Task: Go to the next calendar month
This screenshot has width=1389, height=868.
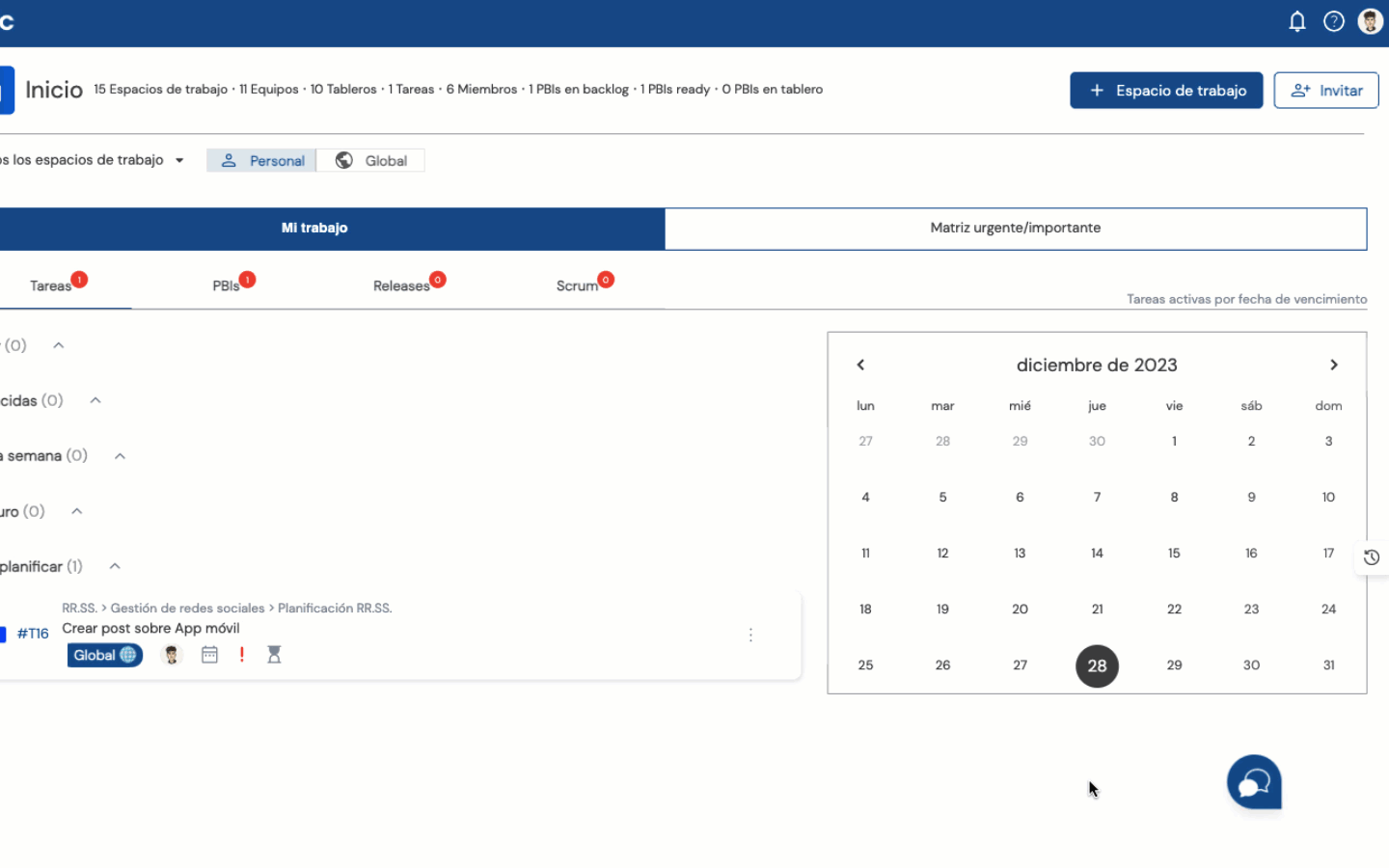Action: (1333, 365)
